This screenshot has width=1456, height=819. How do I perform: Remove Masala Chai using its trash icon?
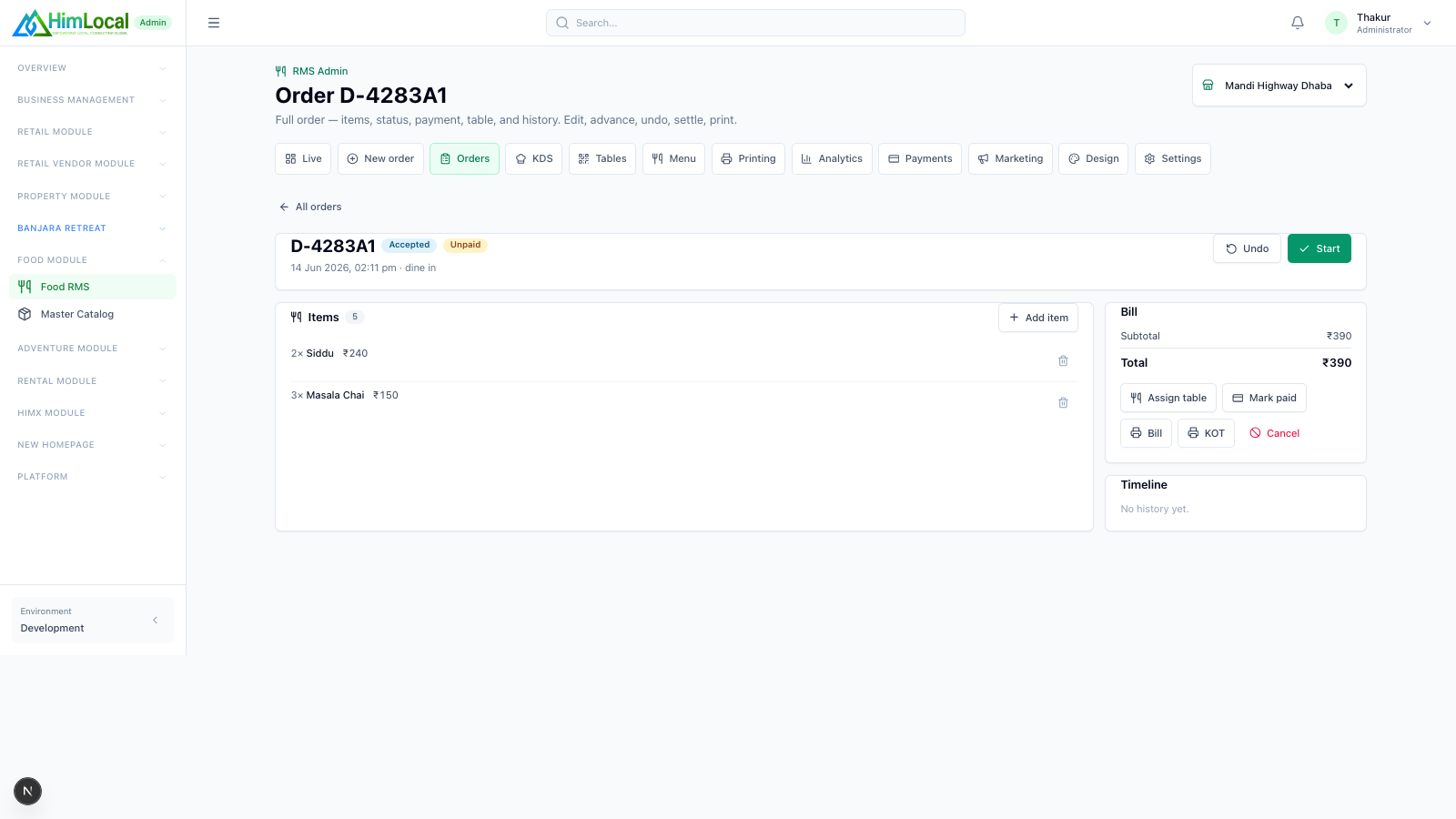[x=1063, y=403]
